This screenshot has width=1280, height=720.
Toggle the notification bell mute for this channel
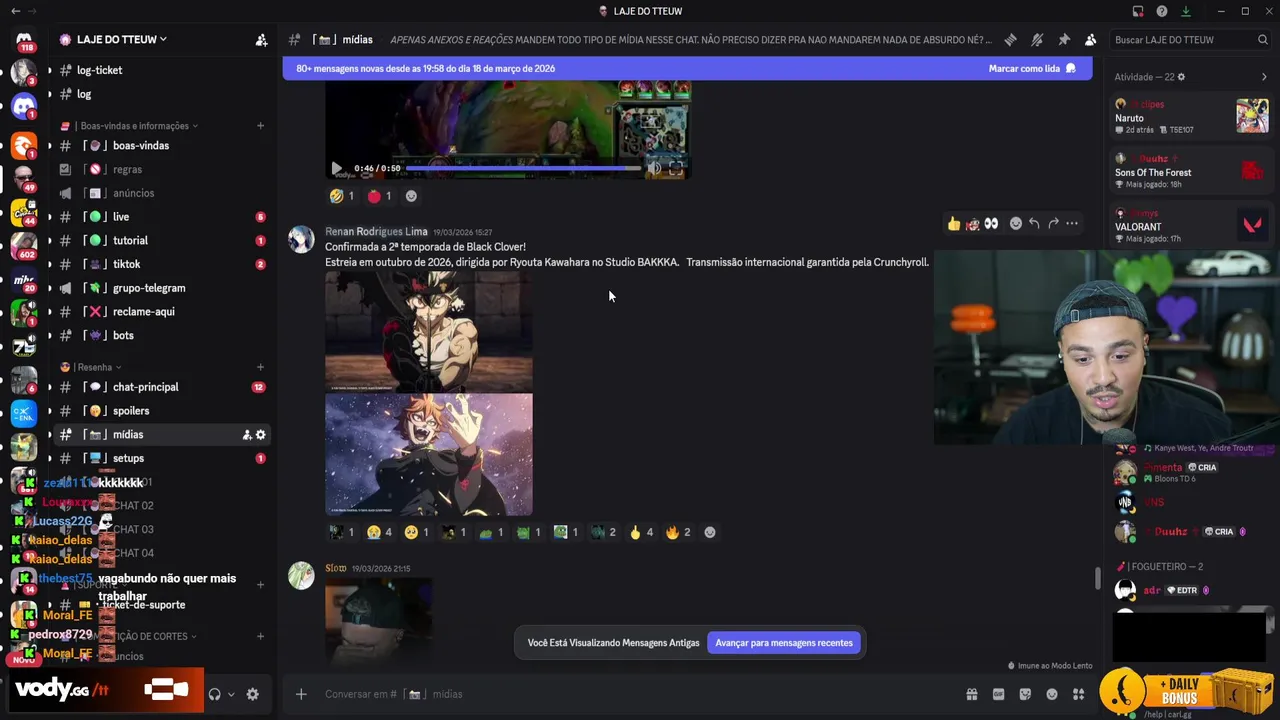click(x=1037, y=40)
